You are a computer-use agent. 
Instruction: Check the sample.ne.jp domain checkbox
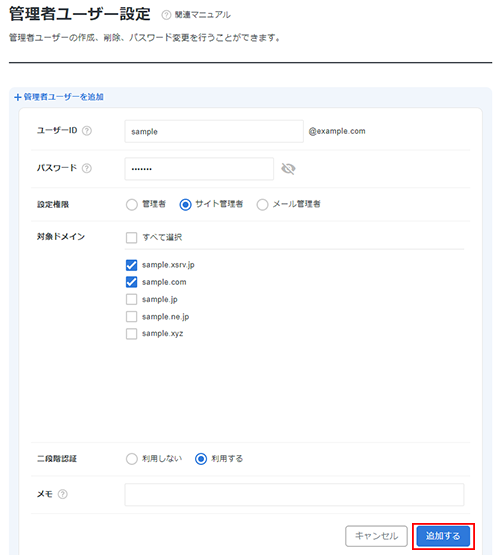coord(131,316)
